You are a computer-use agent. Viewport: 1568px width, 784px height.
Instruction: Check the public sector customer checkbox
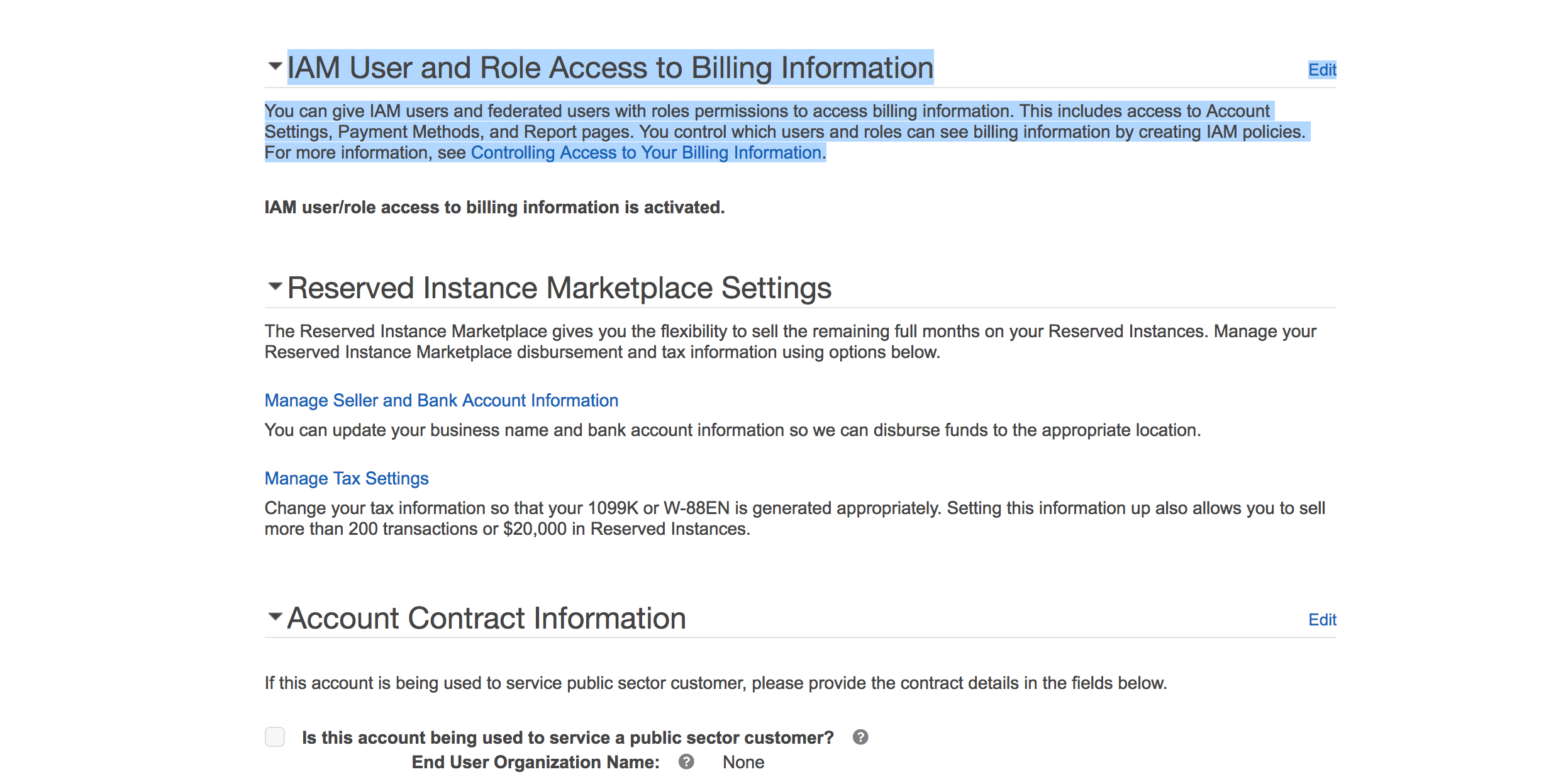(275, 737)
